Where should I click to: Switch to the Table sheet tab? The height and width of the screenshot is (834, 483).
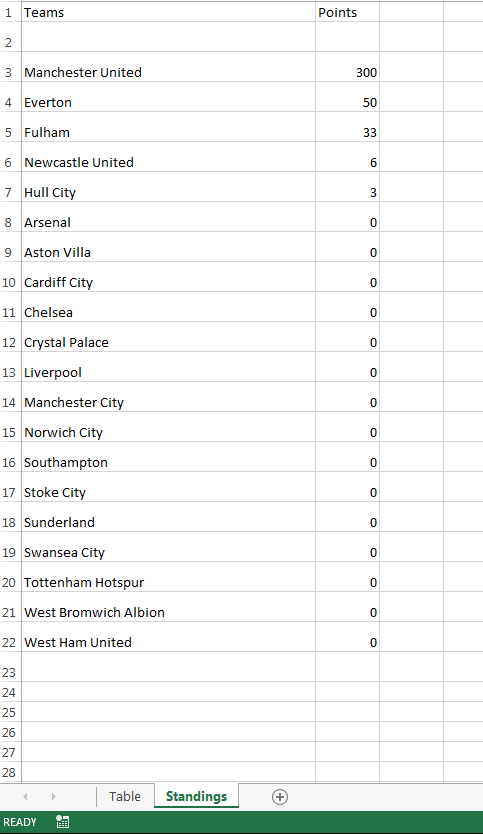[125, 796]
